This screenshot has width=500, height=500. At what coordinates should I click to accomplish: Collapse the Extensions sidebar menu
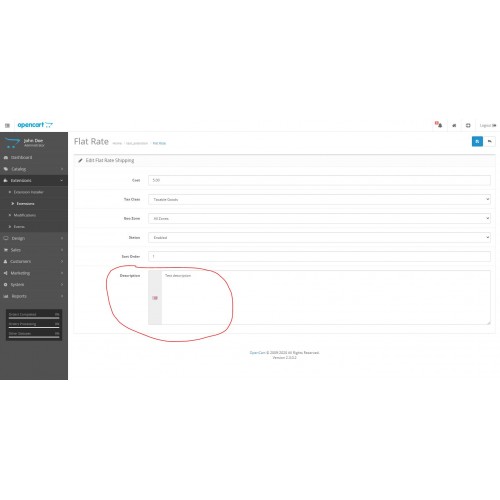[34, 180]
